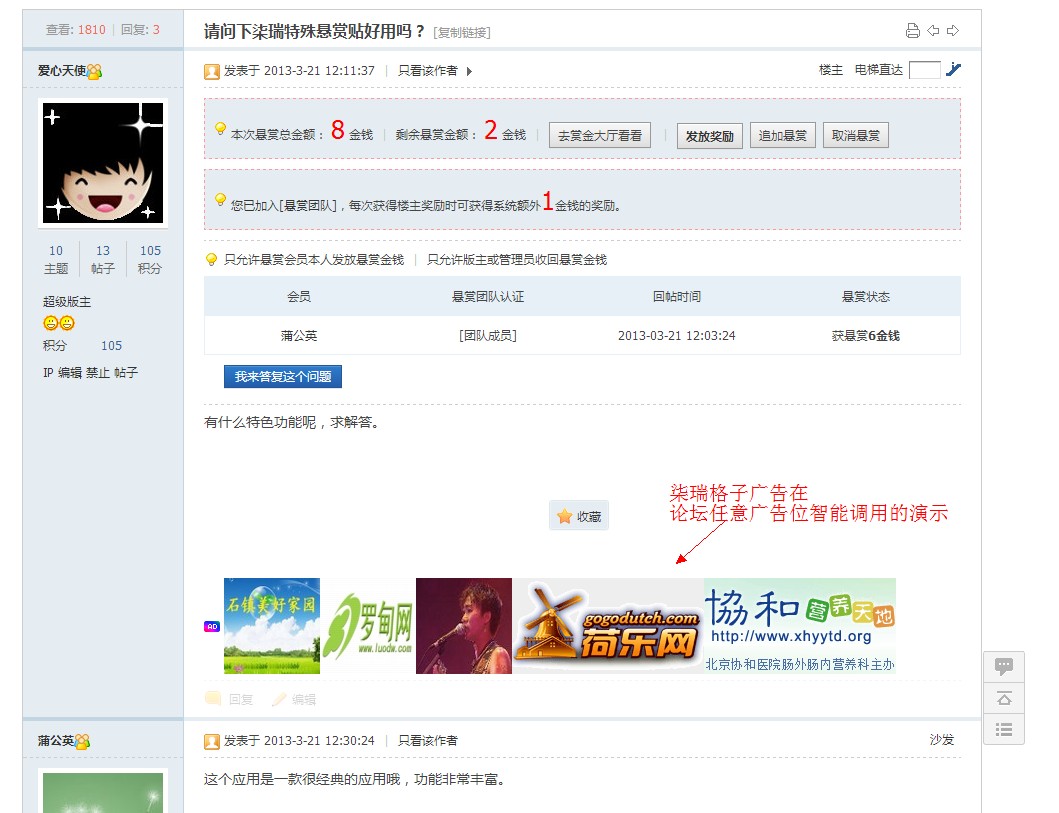The height and width of the screenshot is (813, 1059).
Task: Click the 回复 link under the first post
Action: pos(241,700)
